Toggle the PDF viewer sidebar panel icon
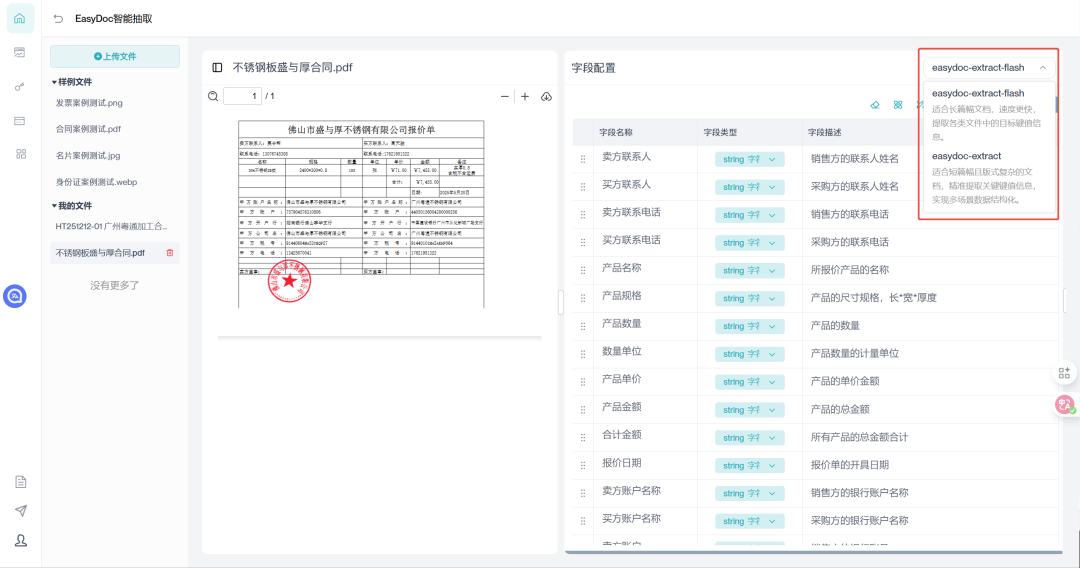This screenshot has width=1080, height=568. (x=217, y=67)
